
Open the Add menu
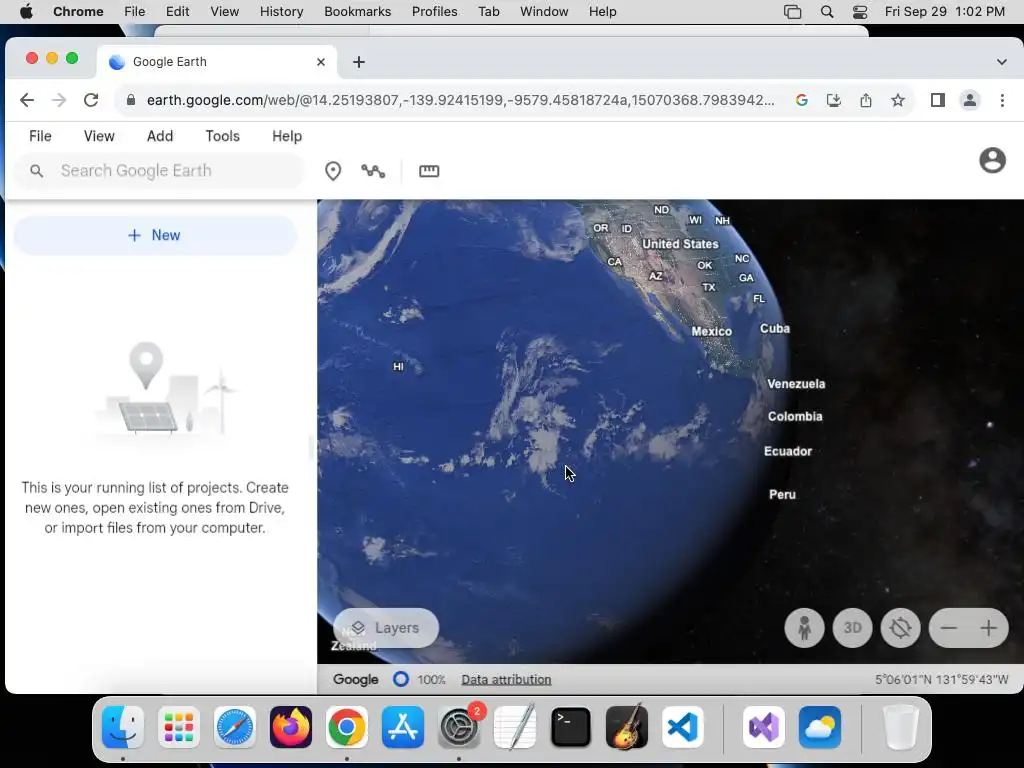(159, 136)
